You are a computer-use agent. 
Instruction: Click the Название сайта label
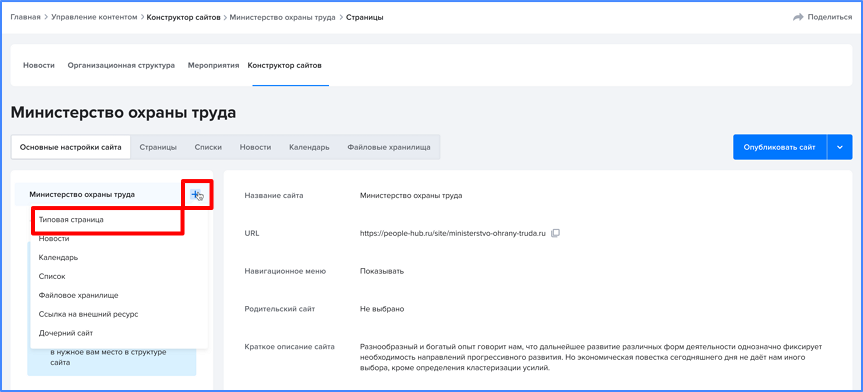coord(274,195)
